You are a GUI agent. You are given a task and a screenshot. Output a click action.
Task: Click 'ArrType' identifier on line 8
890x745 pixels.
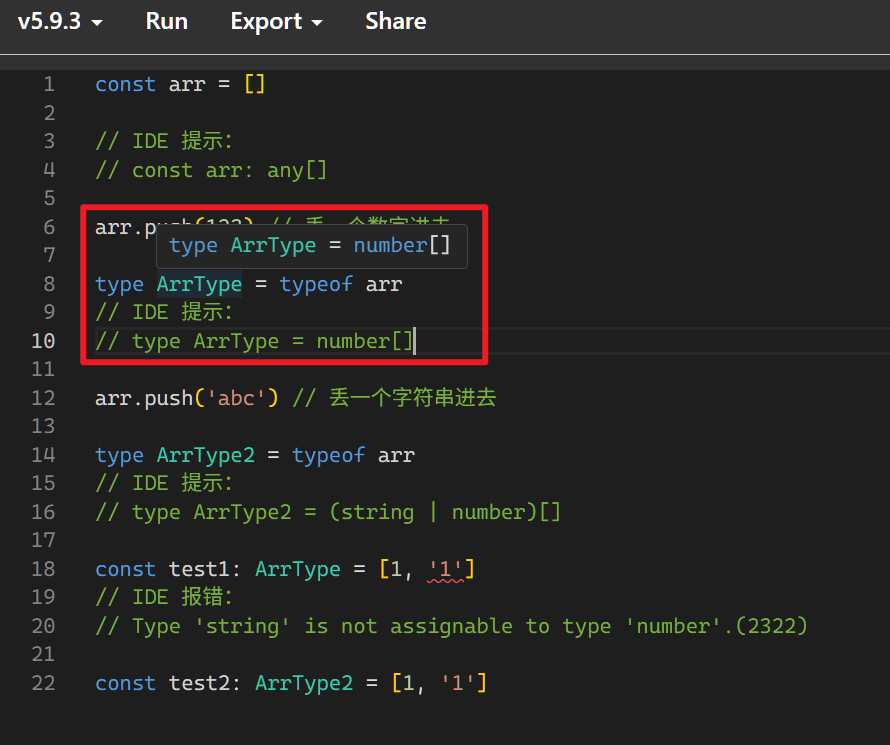coord(199,284)
